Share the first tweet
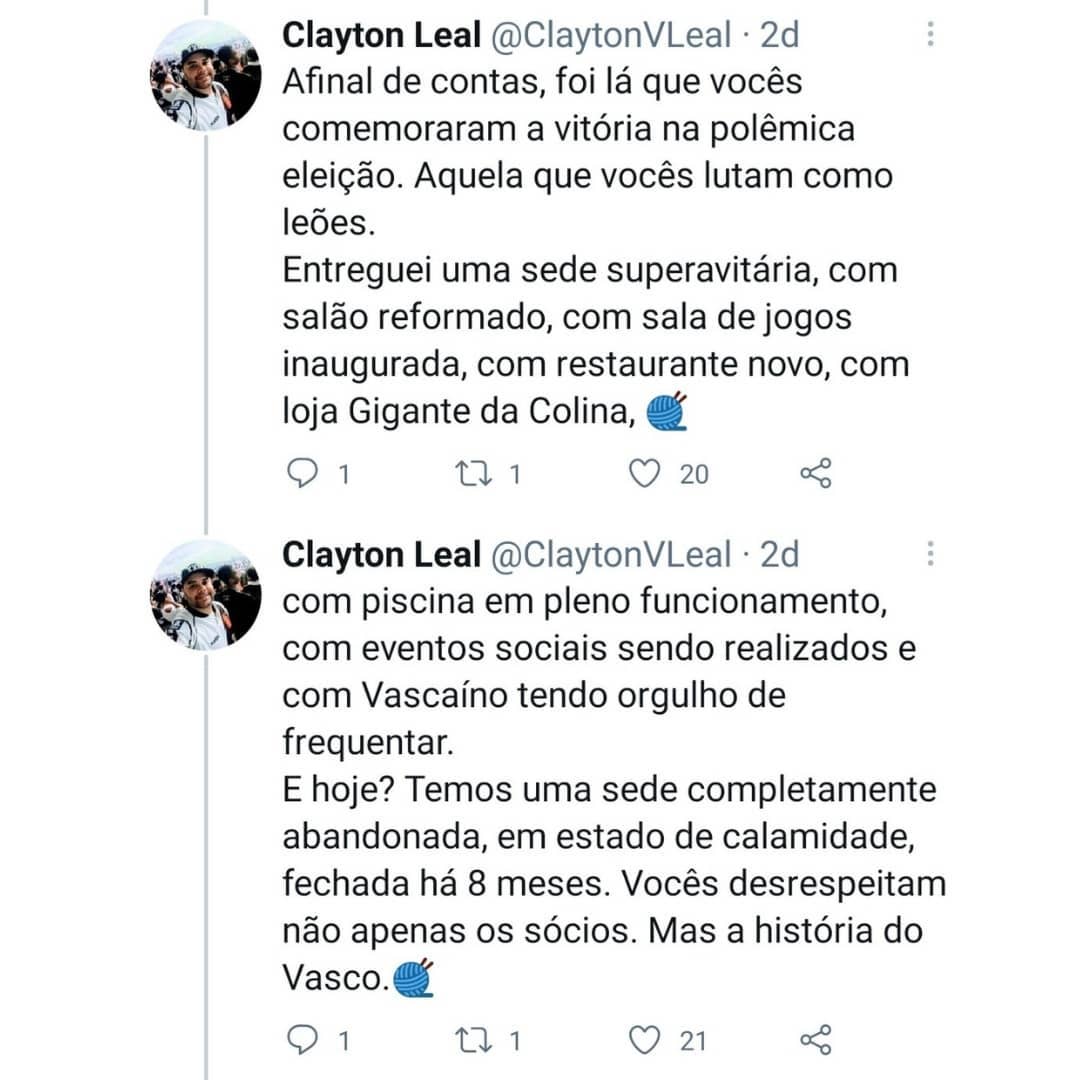This screenshot has height=1080, width=1080. [x=816, y=474]
